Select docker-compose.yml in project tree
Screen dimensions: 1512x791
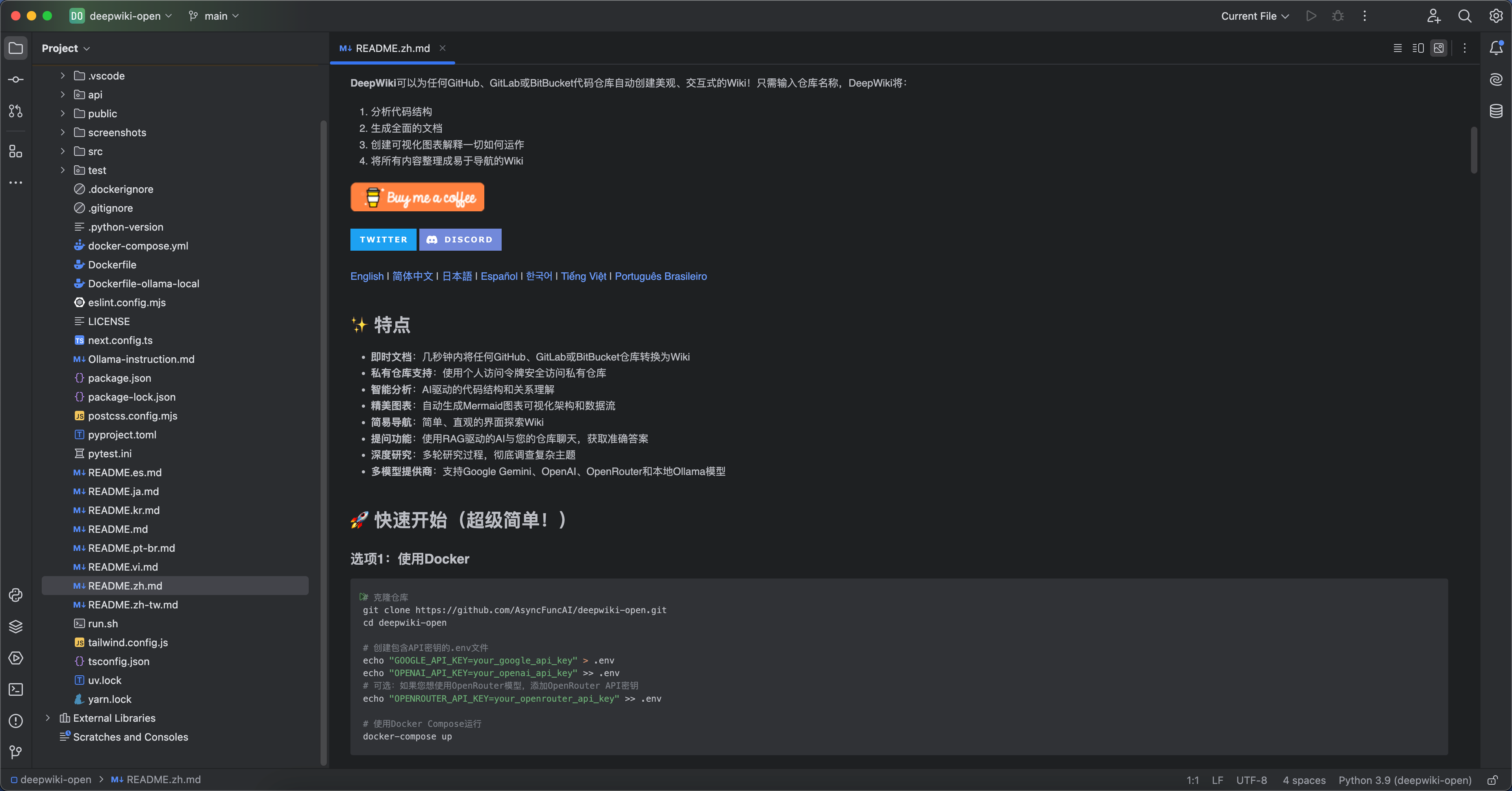click(138, 246)
